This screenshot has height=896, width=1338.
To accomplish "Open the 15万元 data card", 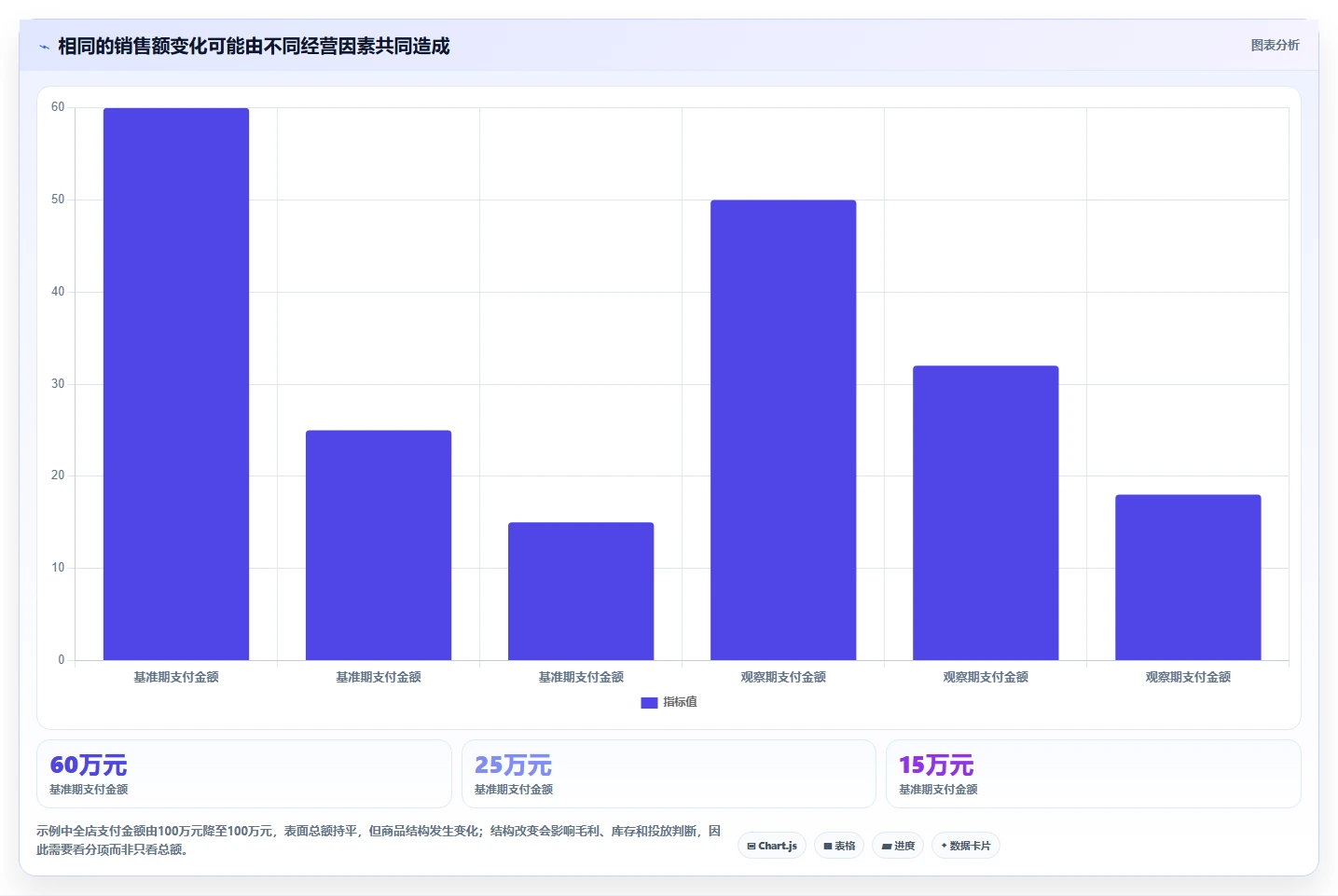I will pos(1093,774).
